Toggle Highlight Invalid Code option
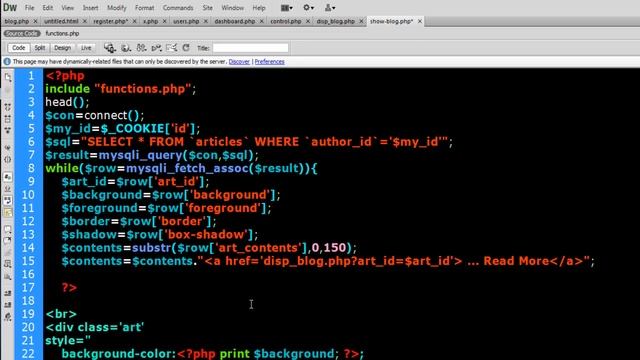The image size is (640, 360). click(x=8, y=189)
